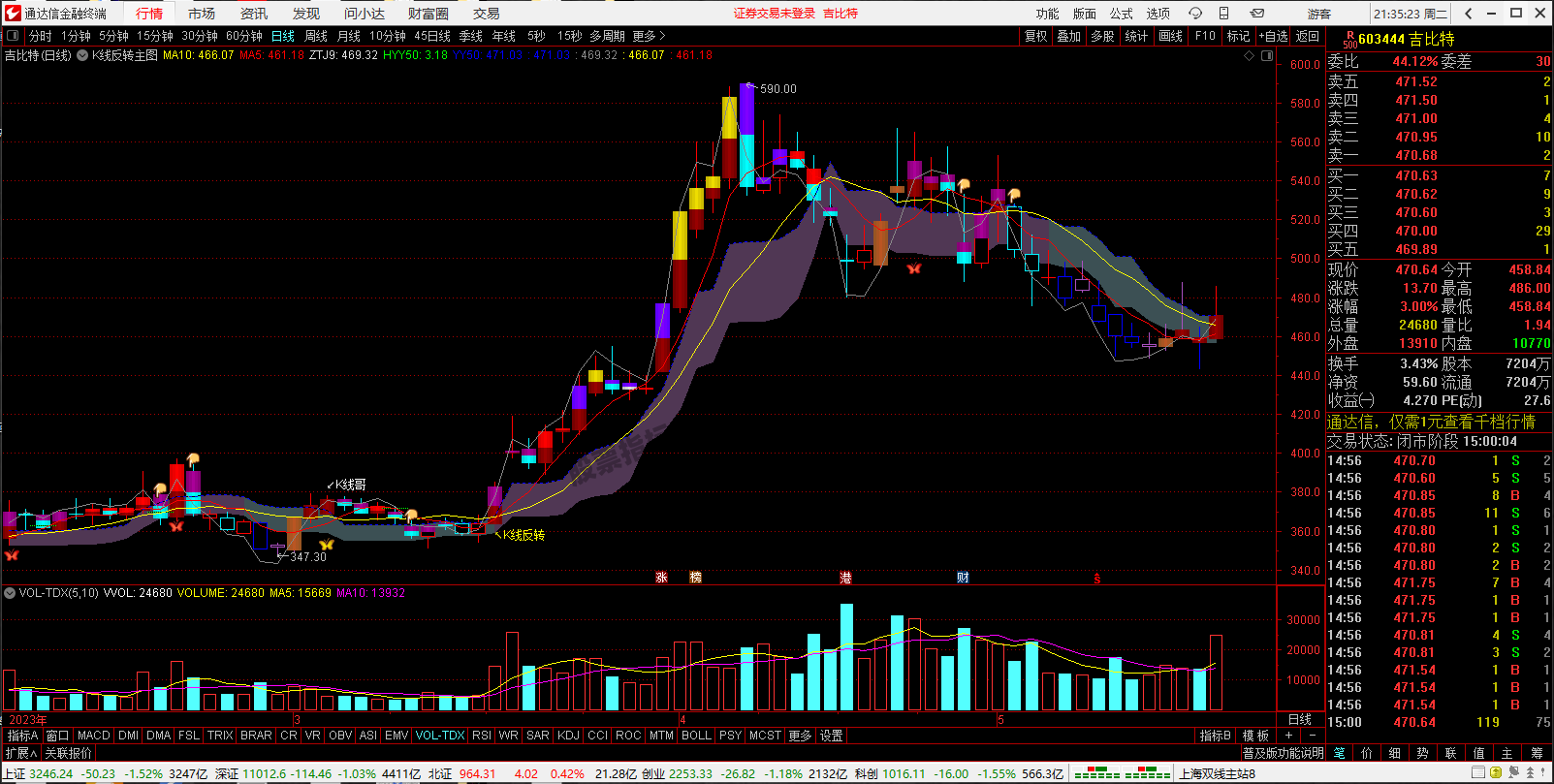Click the R 500 marker beside the stock code
1554x784 pixels.
1349,39
